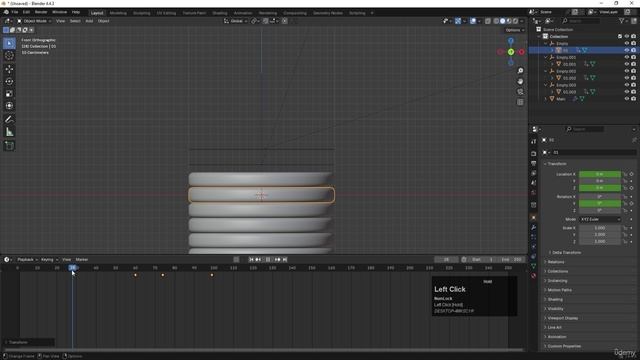The height and width of the screenshot is (360, 640).
Task: Click the pan view hand icon
Action: (520, 81)
